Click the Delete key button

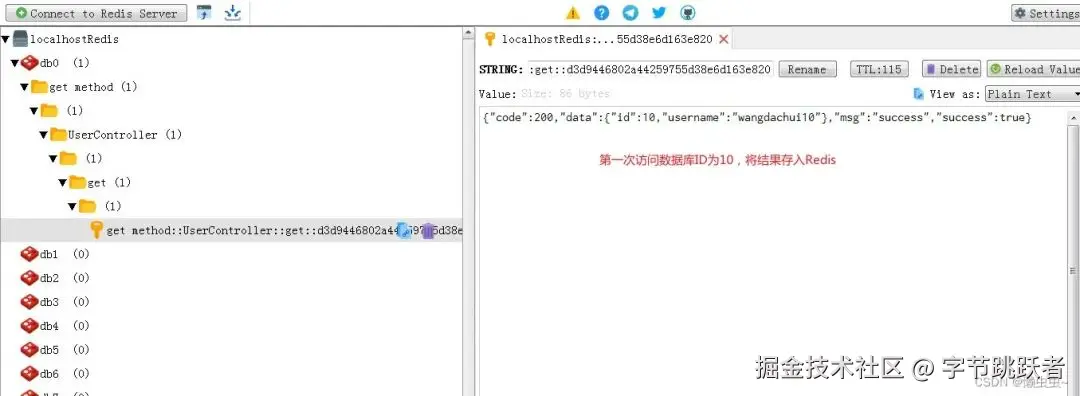951,70
